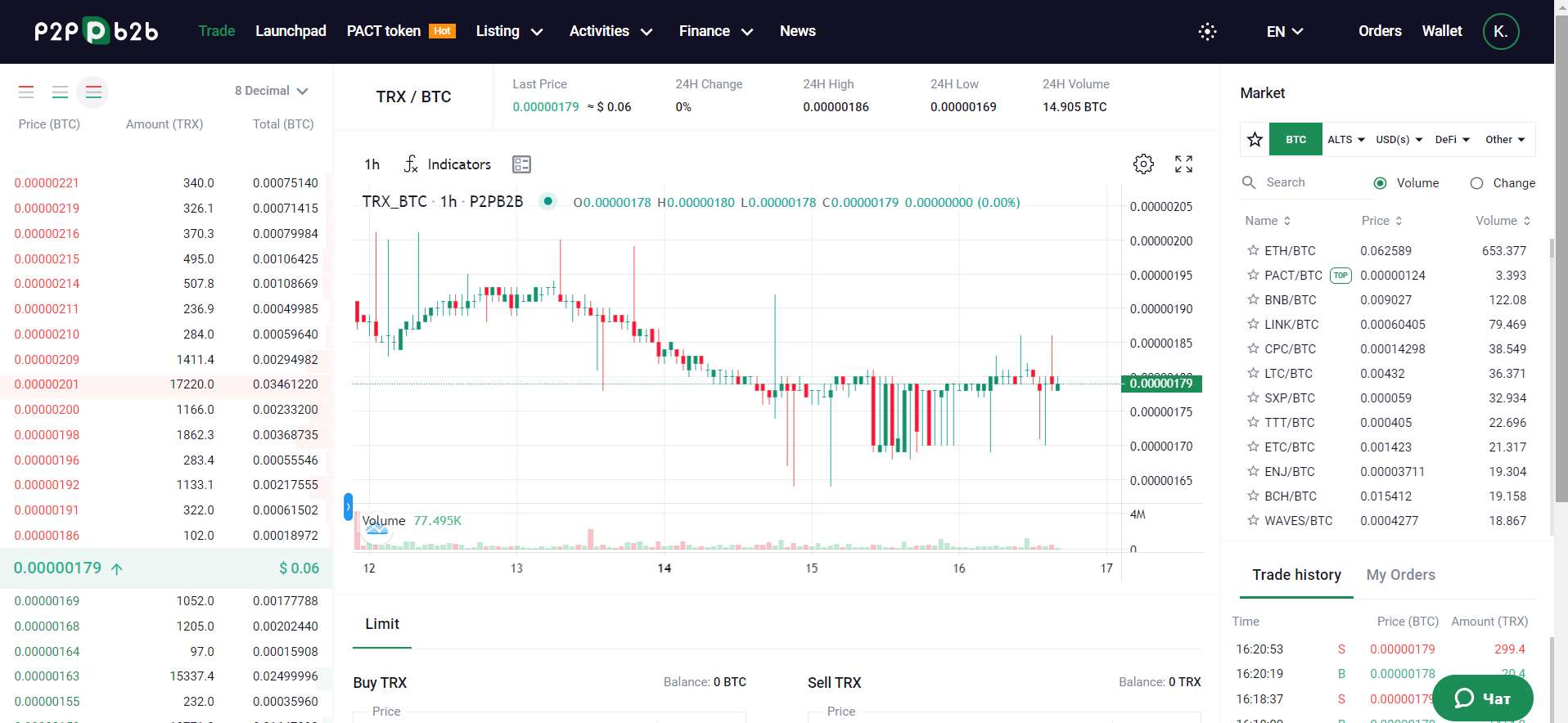Click the current price label 0.00000179 on chart axis

1161,384
